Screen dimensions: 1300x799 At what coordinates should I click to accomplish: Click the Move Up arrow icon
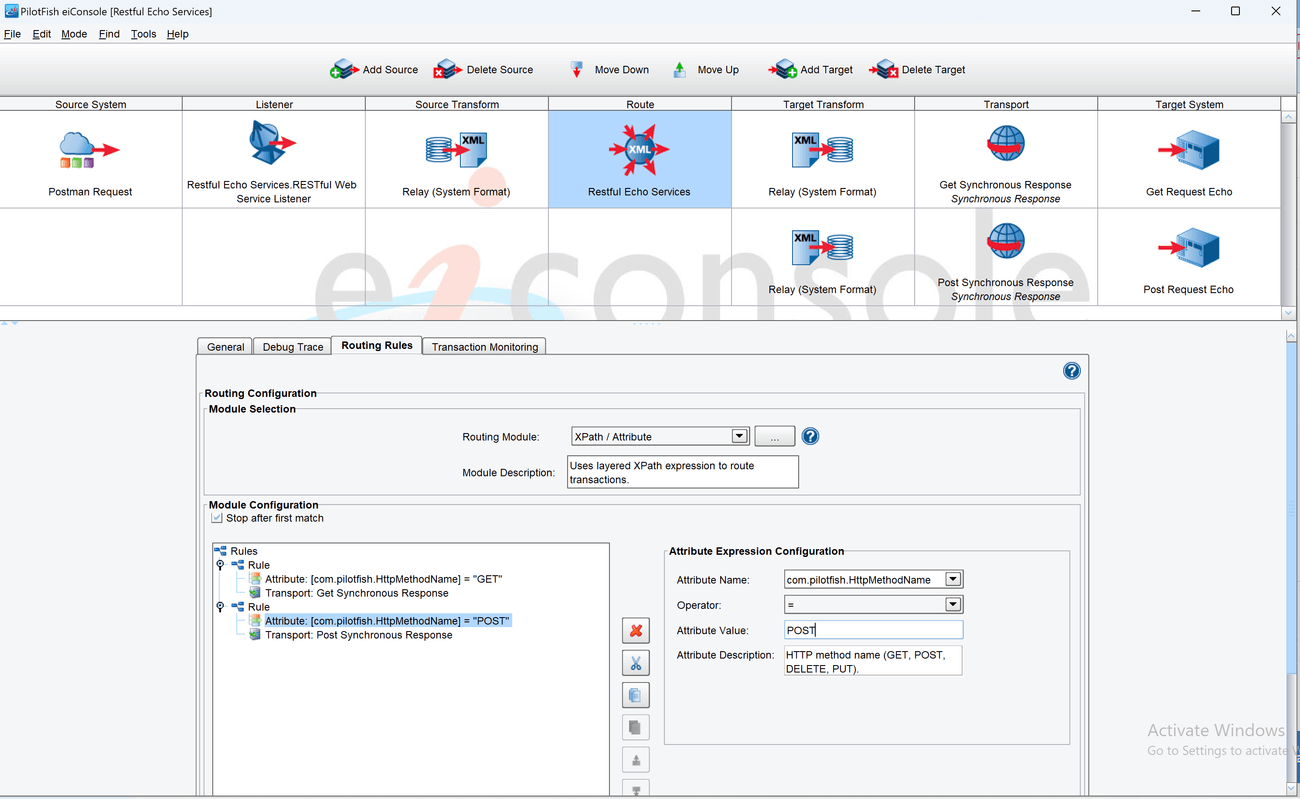pyautogui.click(x=679, y=69)
